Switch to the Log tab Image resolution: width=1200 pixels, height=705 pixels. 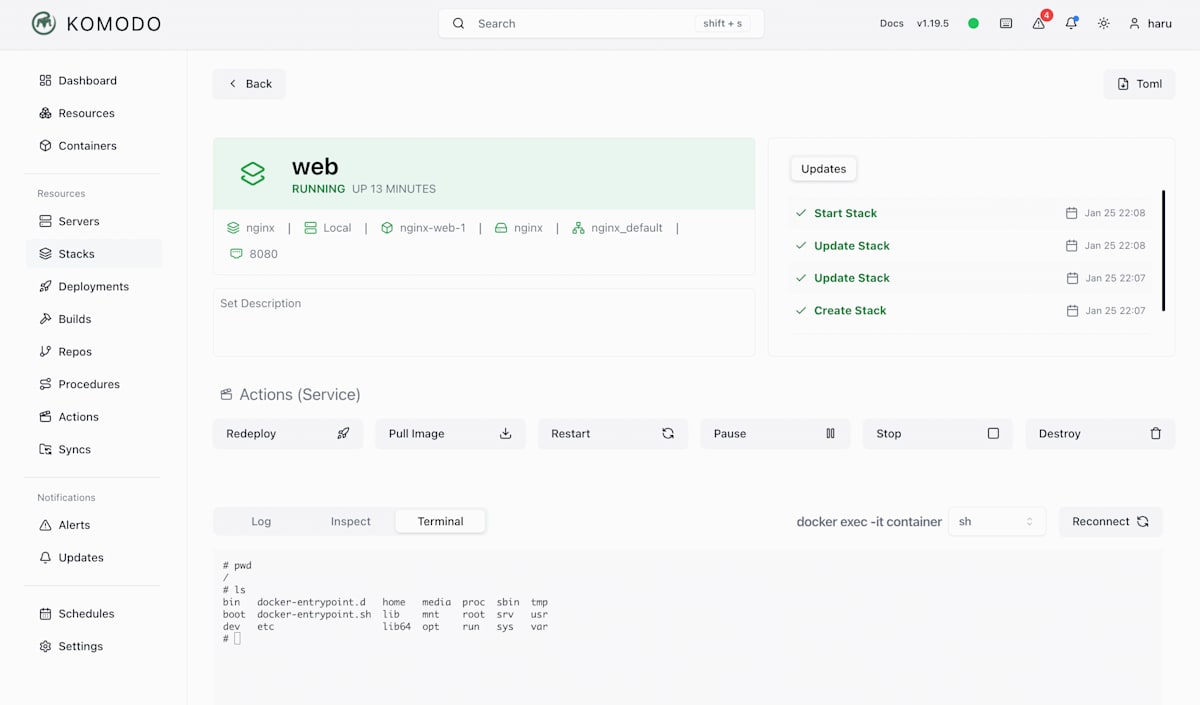point(261,521)
